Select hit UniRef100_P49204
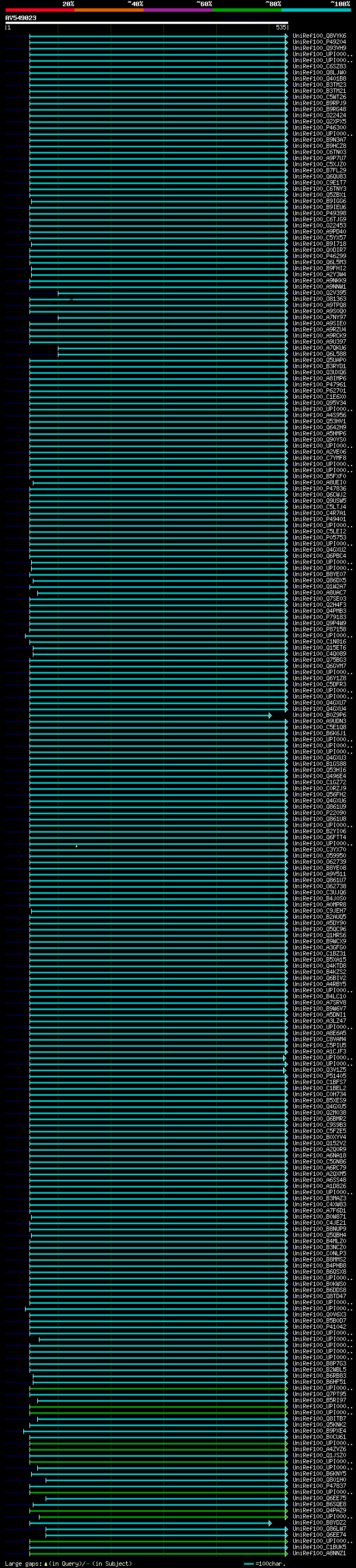Image resolution: width=356 pixels, height=1568 pixels. click(x=319, y=42)
